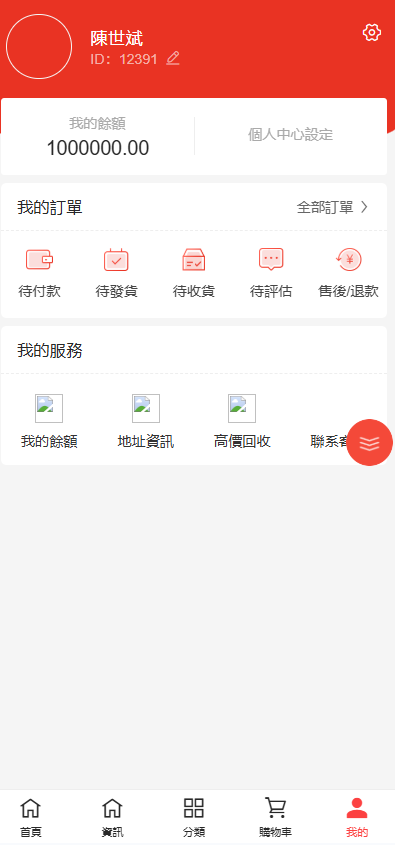Click the red floating layers button
The image size is (395, 845).
coord(370,442)
